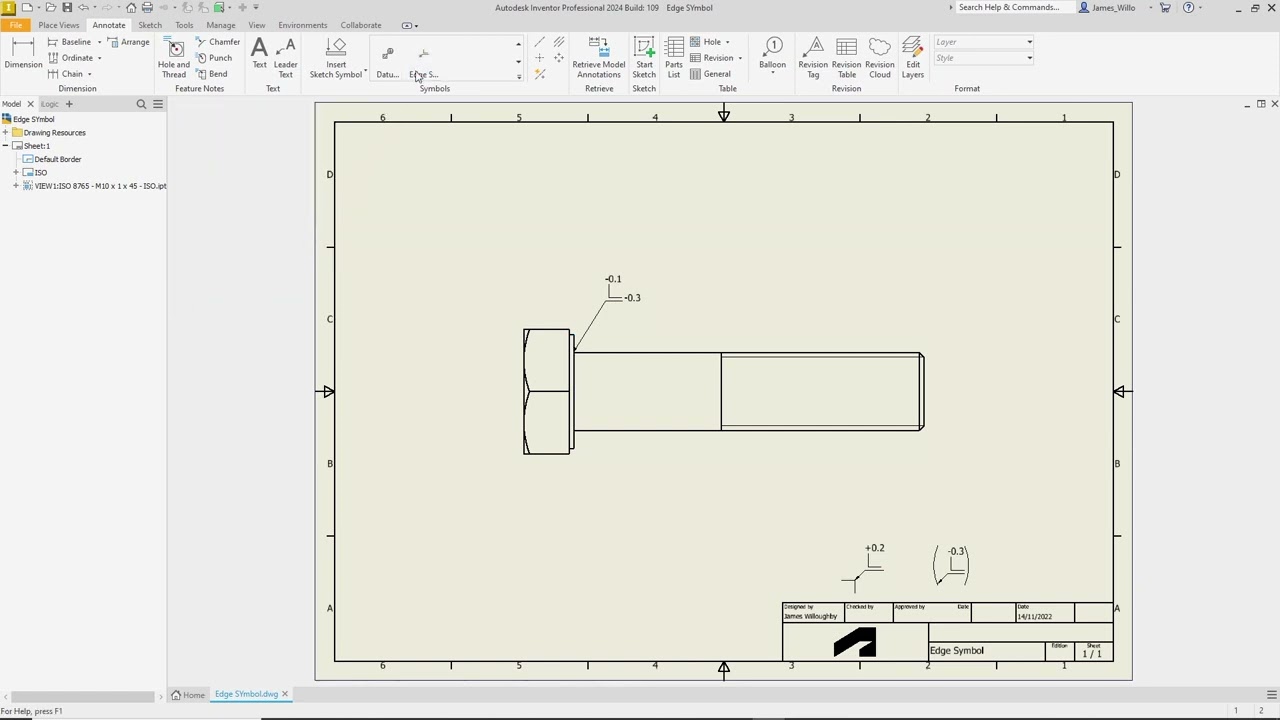
Task: Open the Collaborate tab
Action: (361, 25)
